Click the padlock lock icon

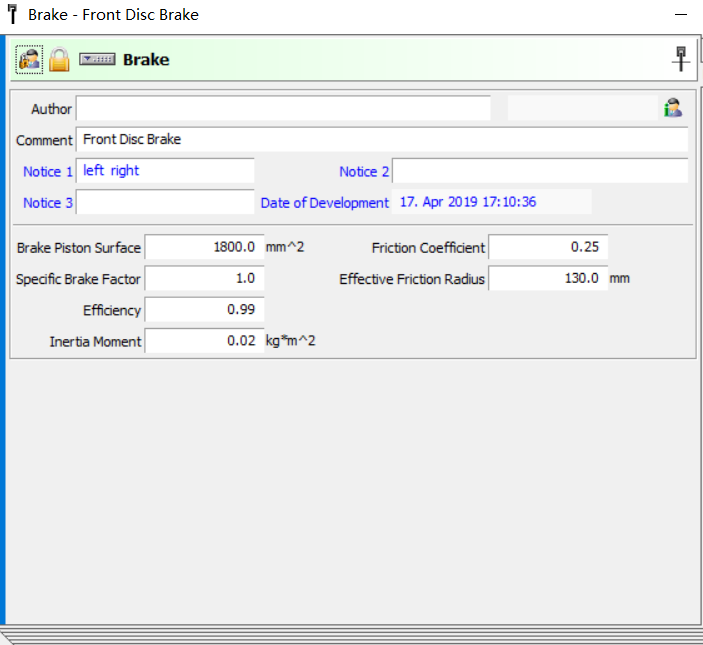[x=59, y=60]
